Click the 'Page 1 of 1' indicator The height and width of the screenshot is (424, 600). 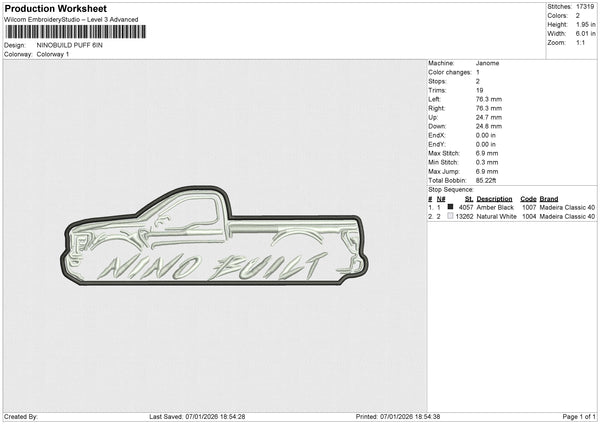pyautogui.click(x=579, y=417)
